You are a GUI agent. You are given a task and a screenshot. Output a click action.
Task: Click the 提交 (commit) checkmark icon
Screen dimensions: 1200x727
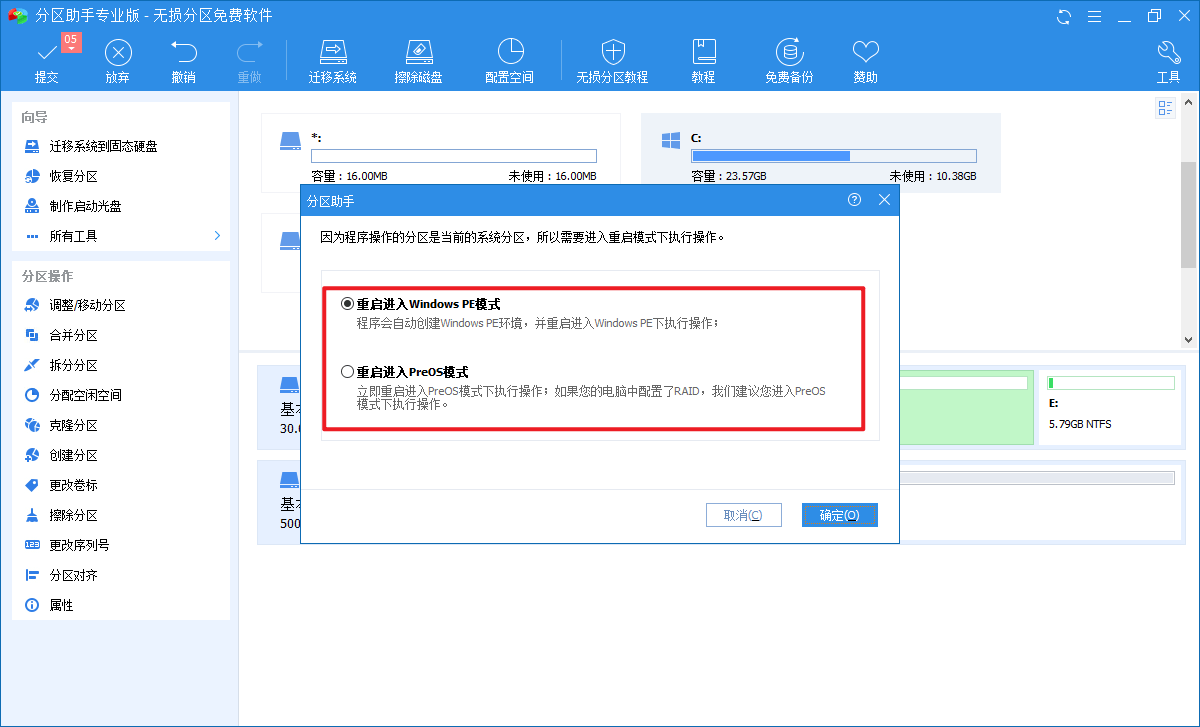pos(46,58)
